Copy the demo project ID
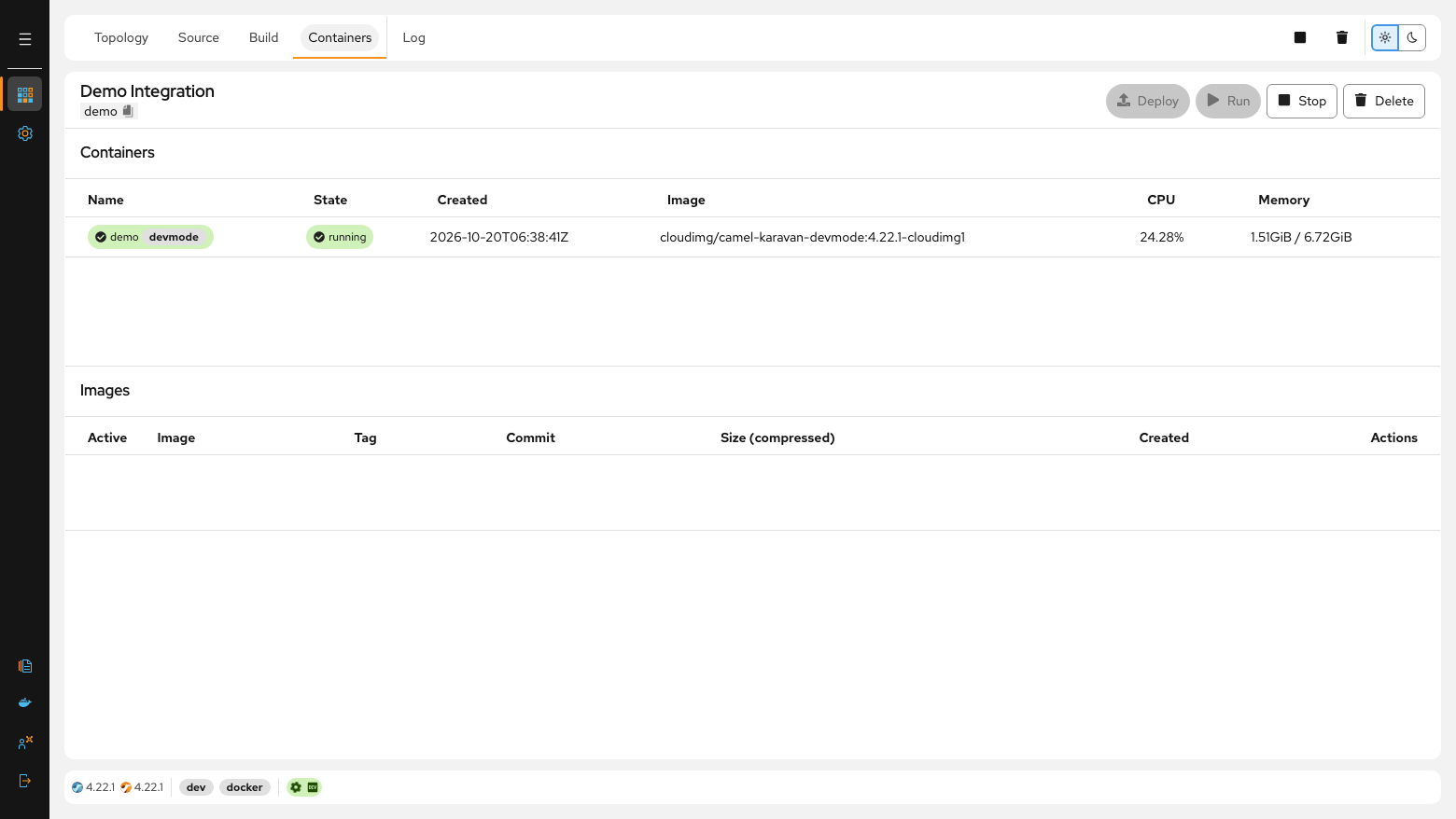The height and width of the screenshot is (819, 1456). click(x=129, y=111)
